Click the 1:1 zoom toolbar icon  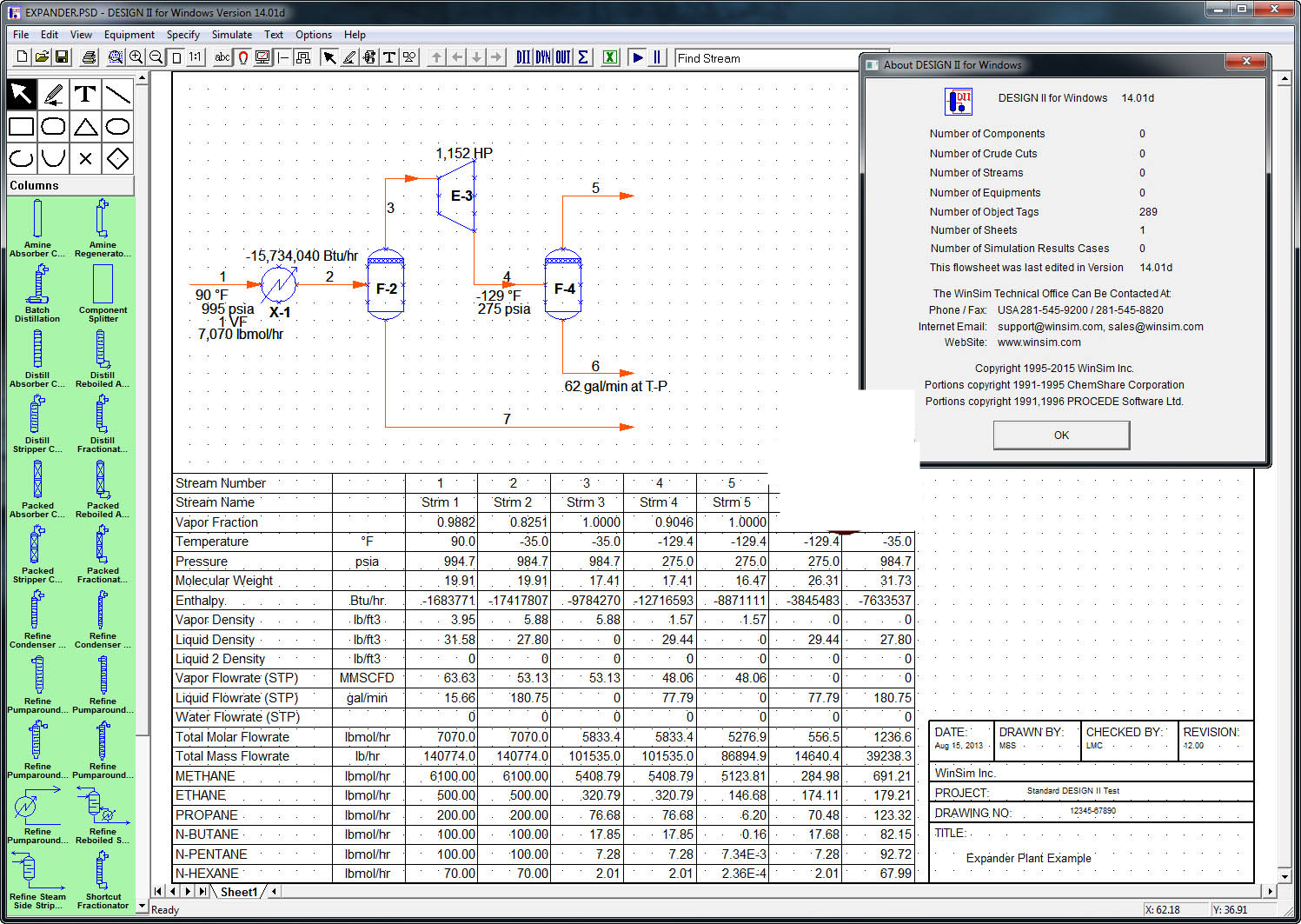(x=196, y=57)
